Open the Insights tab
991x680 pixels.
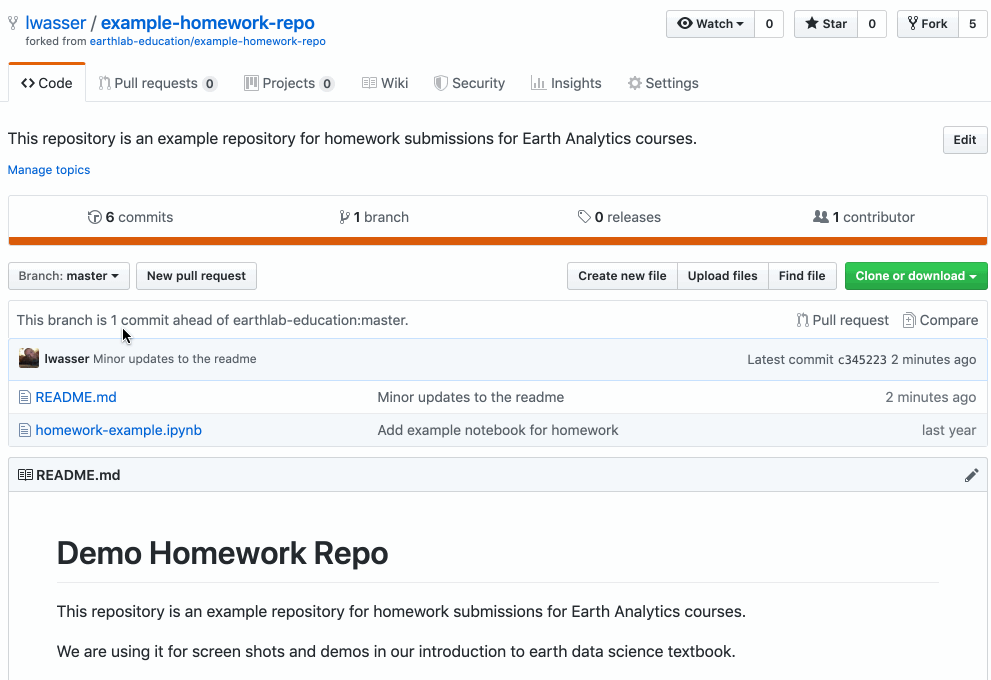point(566,83)
